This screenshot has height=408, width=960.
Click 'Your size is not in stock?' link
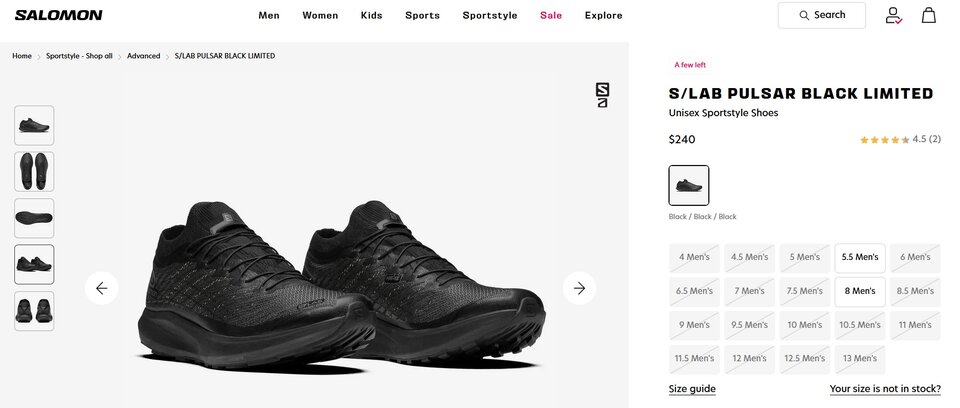coord(885,389)
